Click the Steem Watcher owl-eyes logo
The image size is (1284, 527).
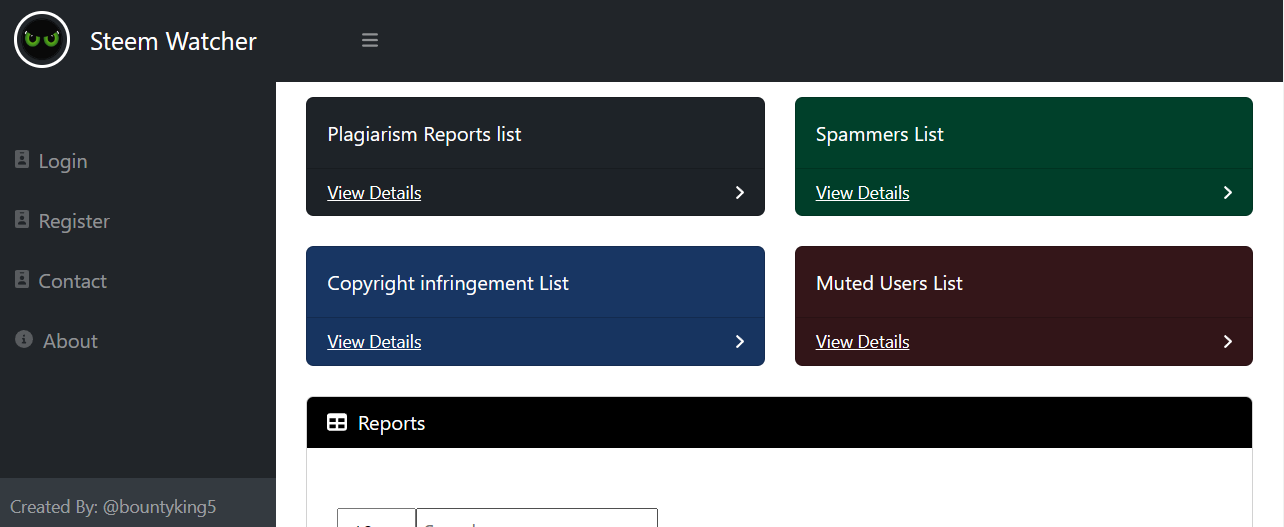coord(42,40)
